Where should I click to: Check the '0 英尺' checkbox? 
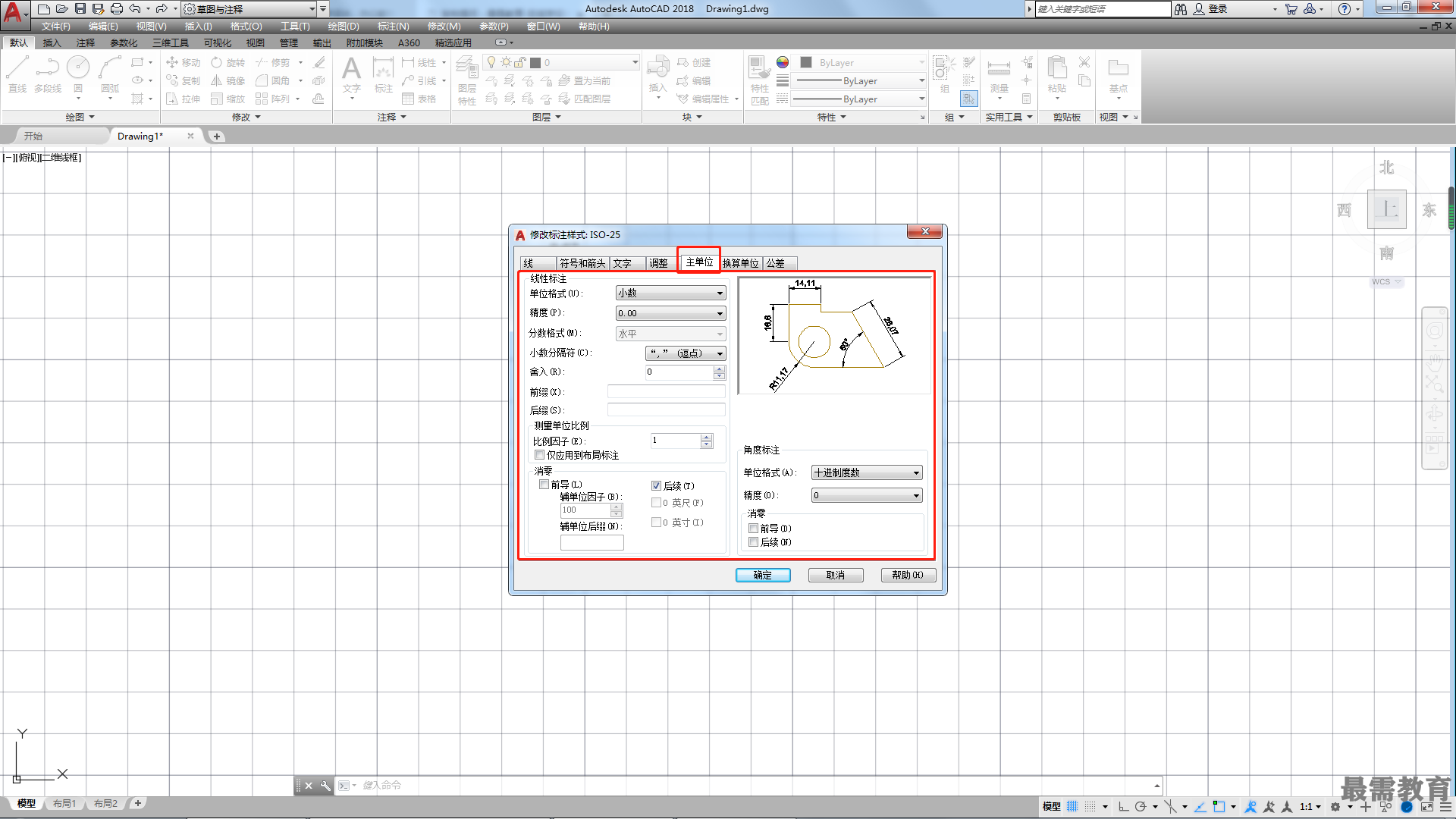pos(656,502)
